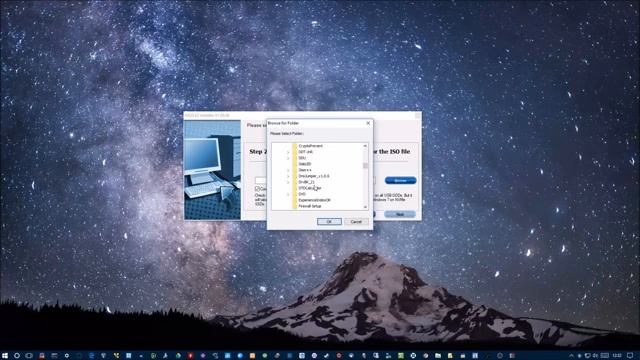Click Browse button in installer window
Viewport: 640px width, 360px height.
(400, 180)
